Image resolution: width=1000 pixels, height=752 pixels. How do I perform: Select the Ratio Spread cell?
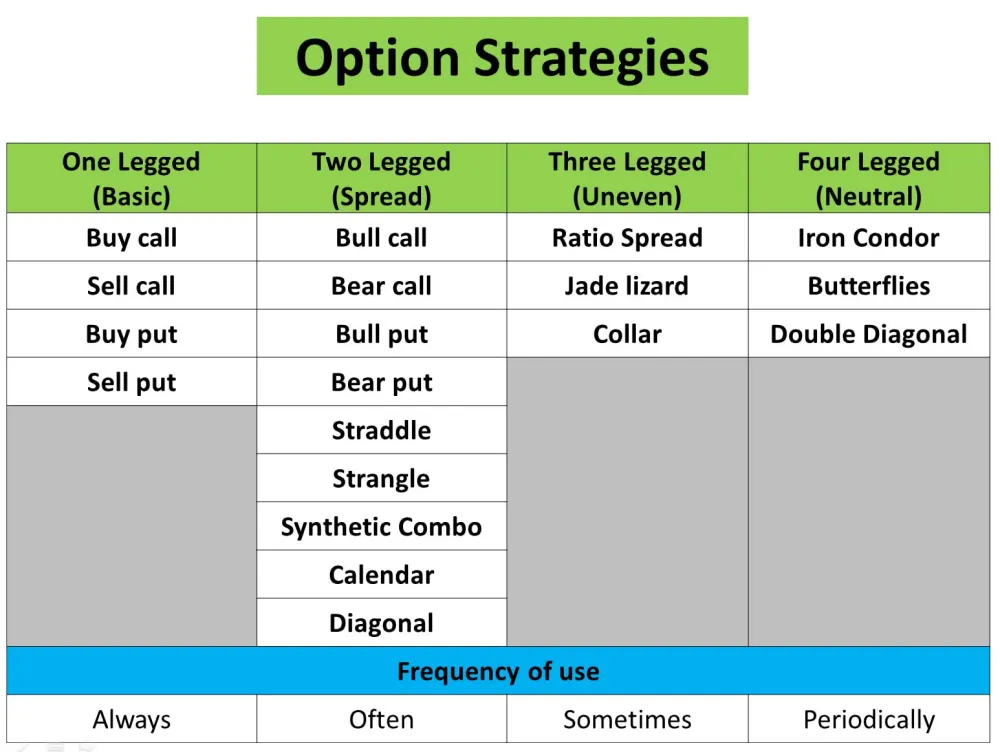coord(627,237)
